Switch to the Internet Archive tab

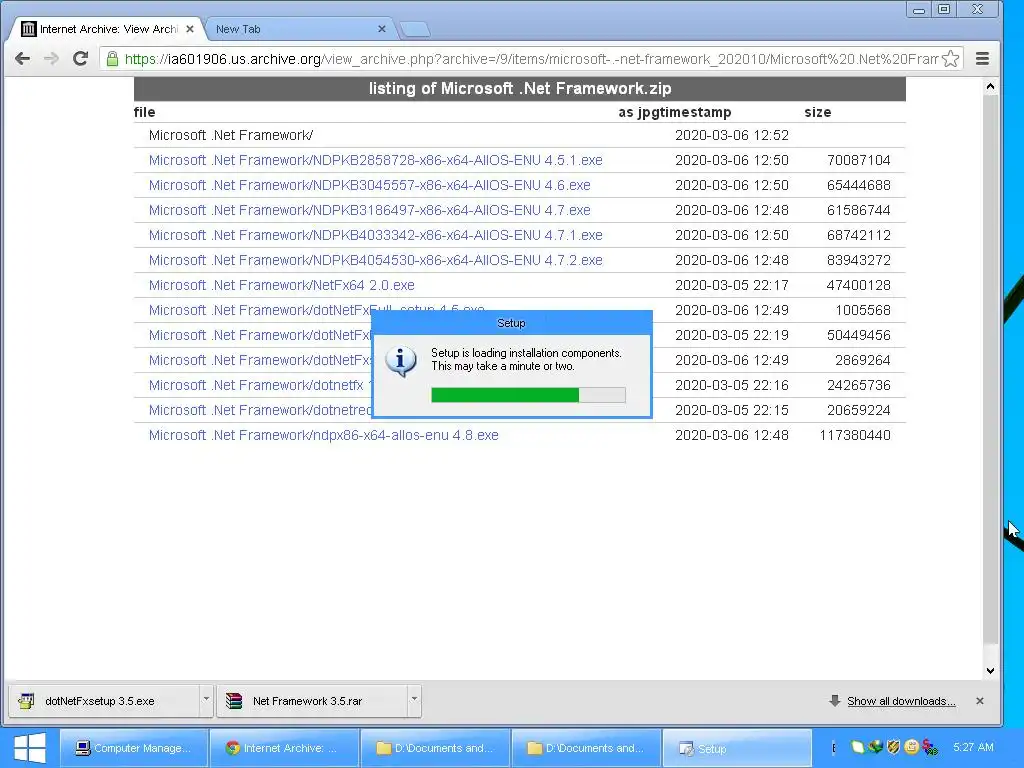pos(108,29)
